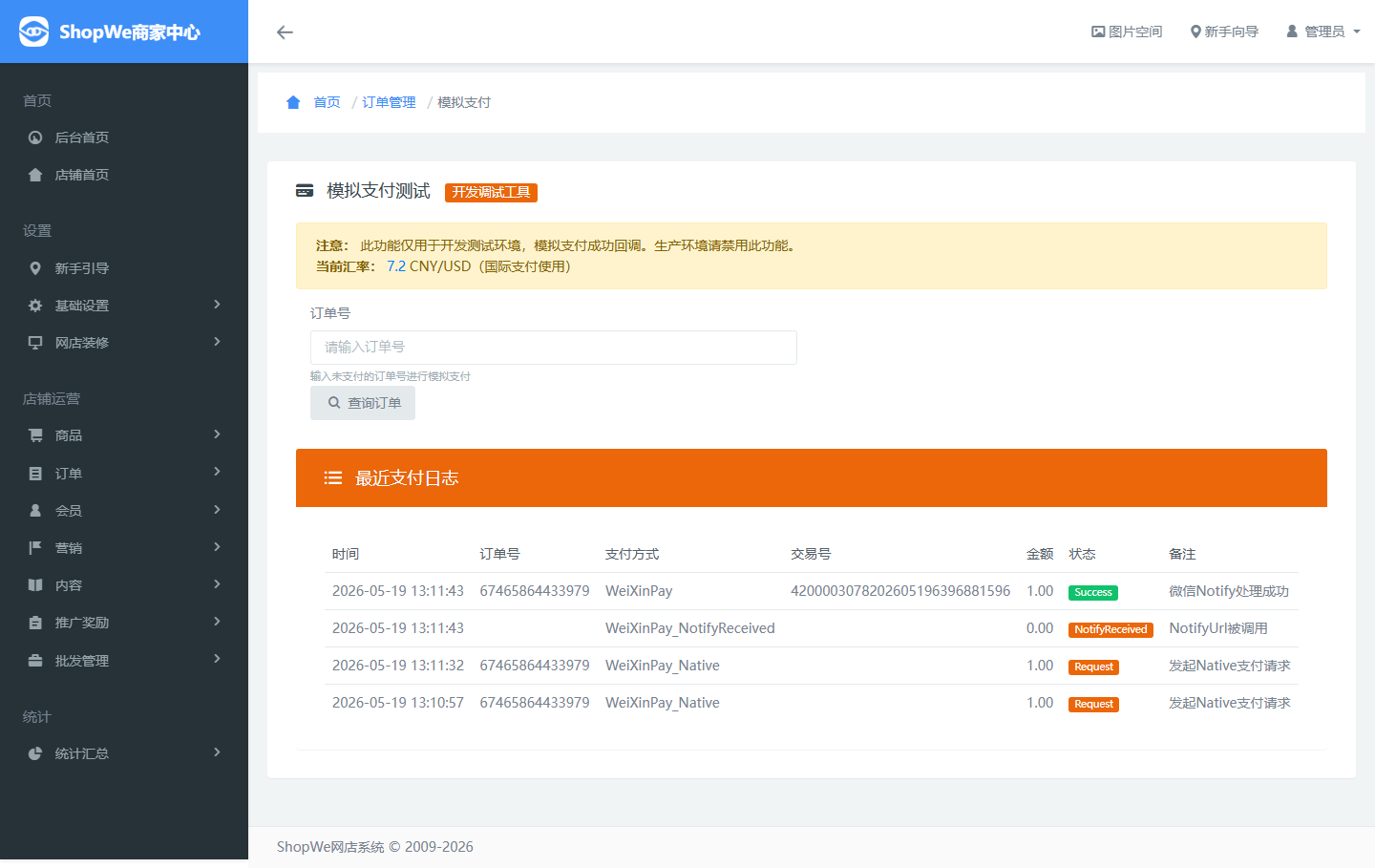Click Request badge in 13:10:57 row
Image resolution: width=1375 pixels, height=868 pixels.
pyautogui.click(x=1093, y=704)
